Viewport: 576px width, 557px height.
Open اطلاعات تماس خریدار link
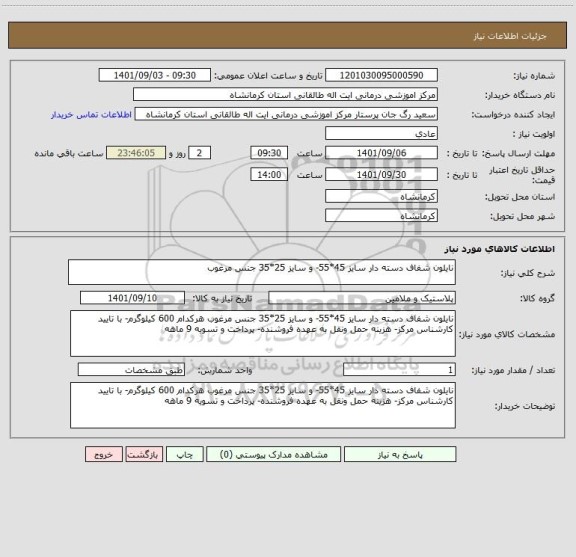[x=91, y=115]
